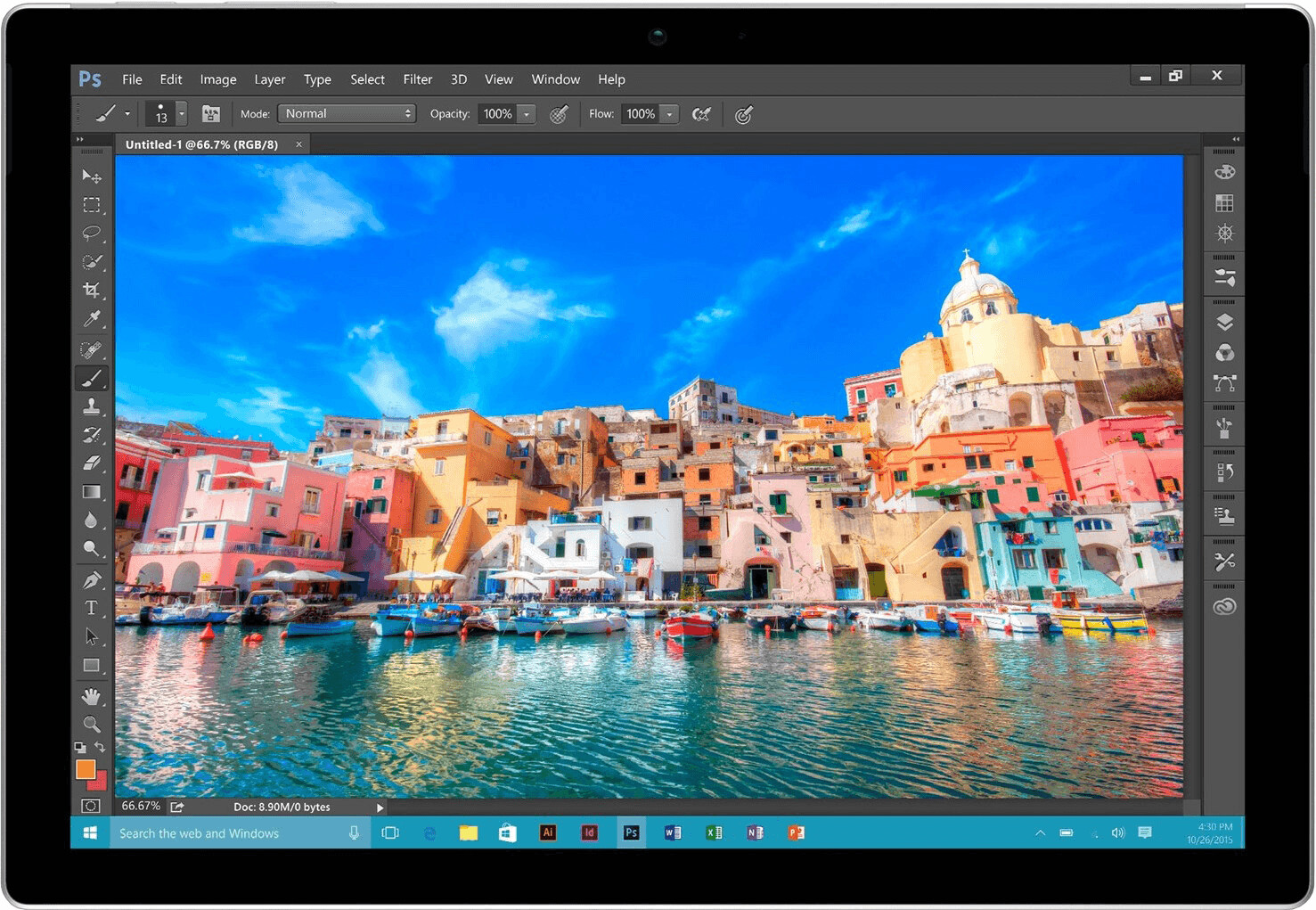Toggle Quick Mask mode button

pyautogui.click(x=91, y=806)
